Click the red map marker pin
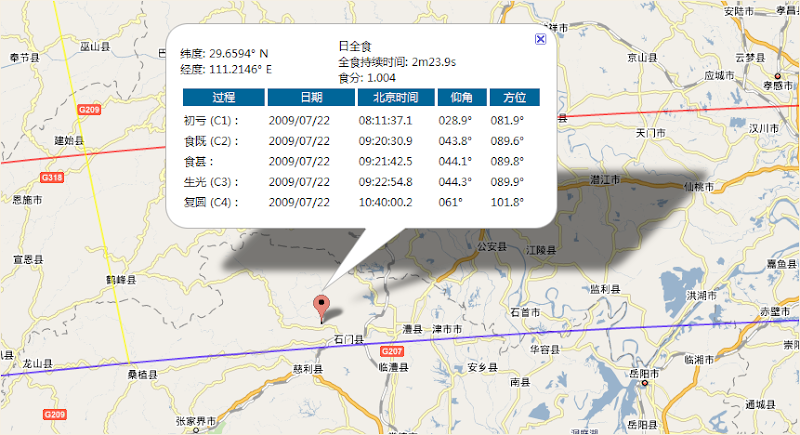800x435 pixels. [x=321, y=309]
